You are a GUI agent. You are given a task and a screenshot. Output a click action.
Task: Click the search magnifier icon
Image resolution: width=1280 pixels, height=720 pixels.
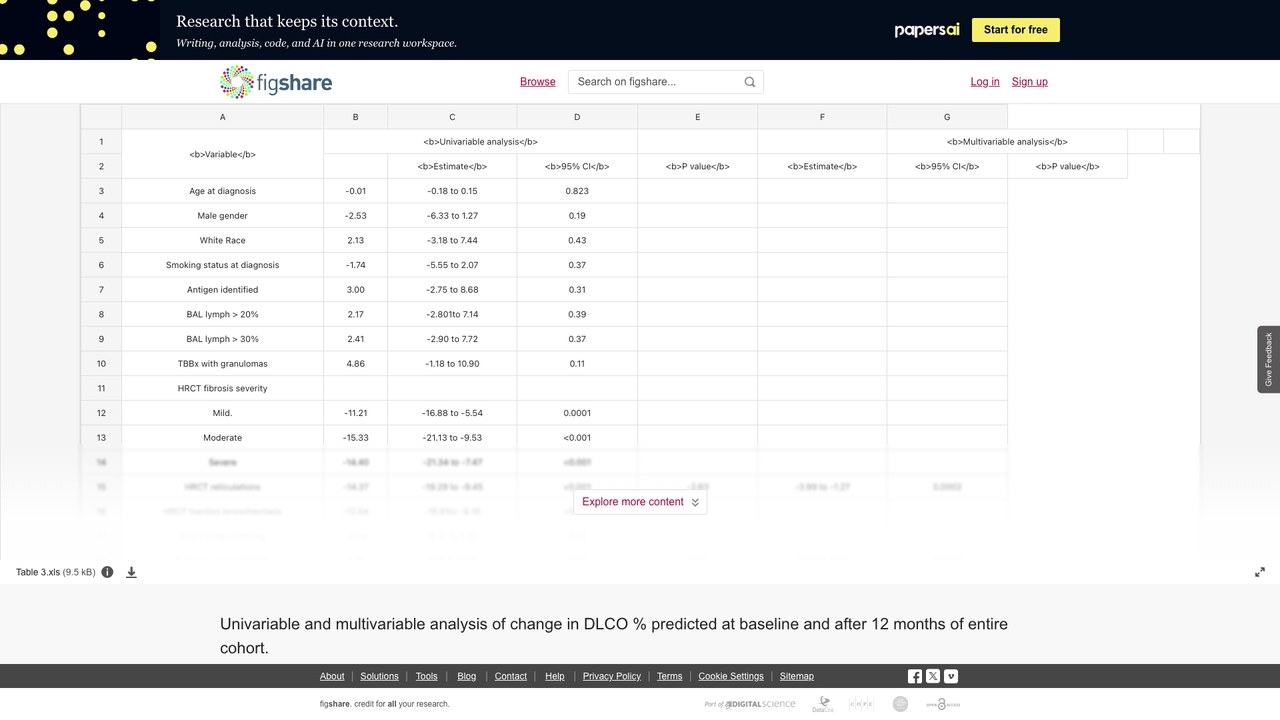click(750, 82)
